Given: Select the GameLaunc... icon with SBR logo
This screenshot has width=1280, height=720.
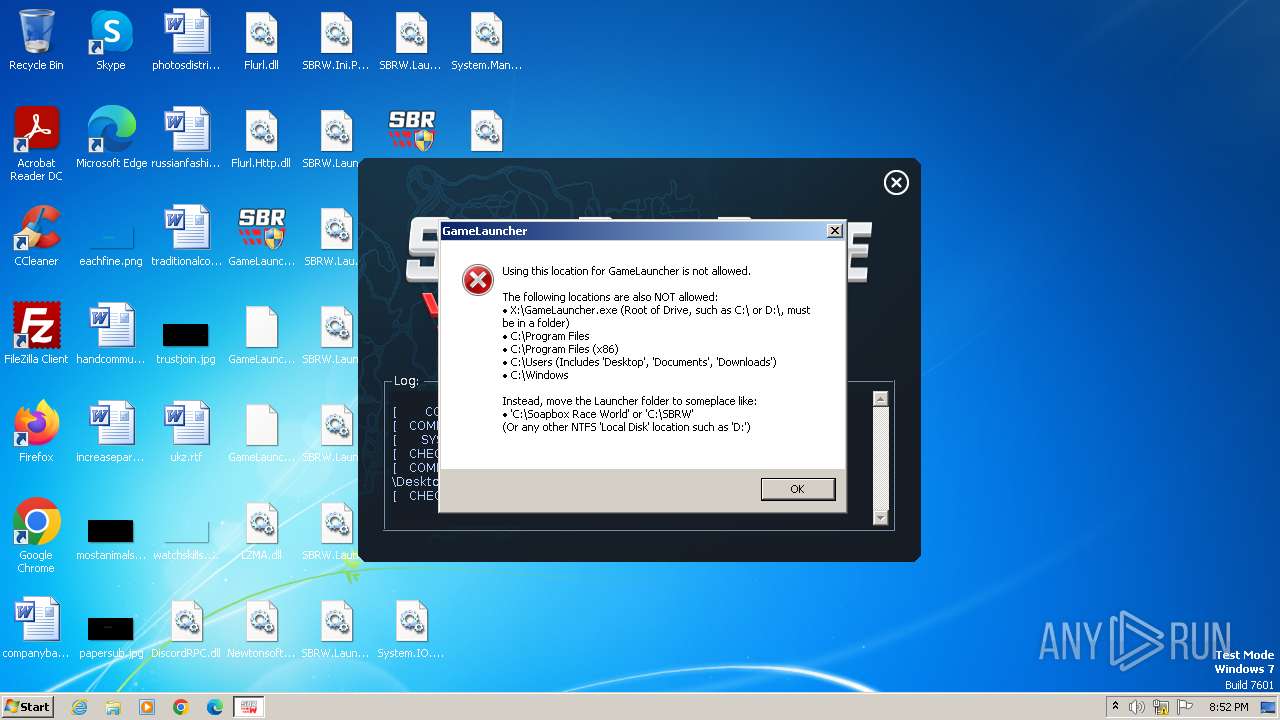Looking at the screenshot, I should click(x=261, y=236).
